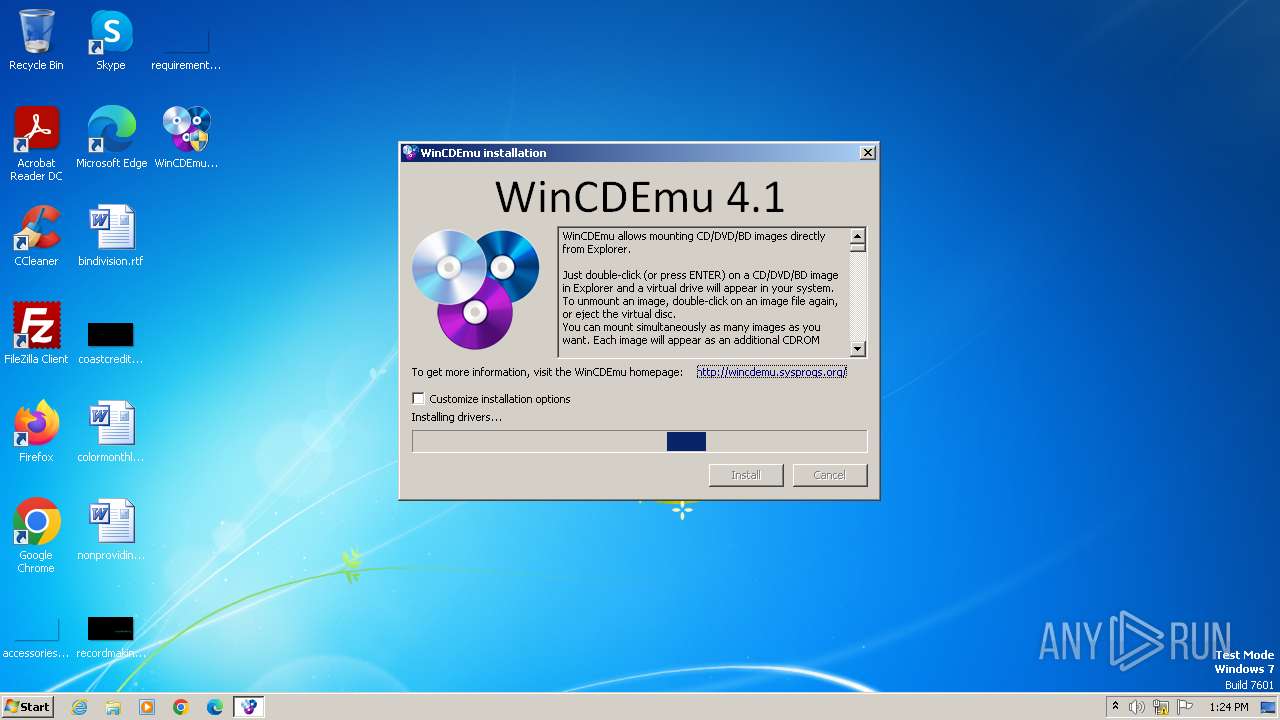
Task: Select colormonthl document icon
Action: (111, 432)
